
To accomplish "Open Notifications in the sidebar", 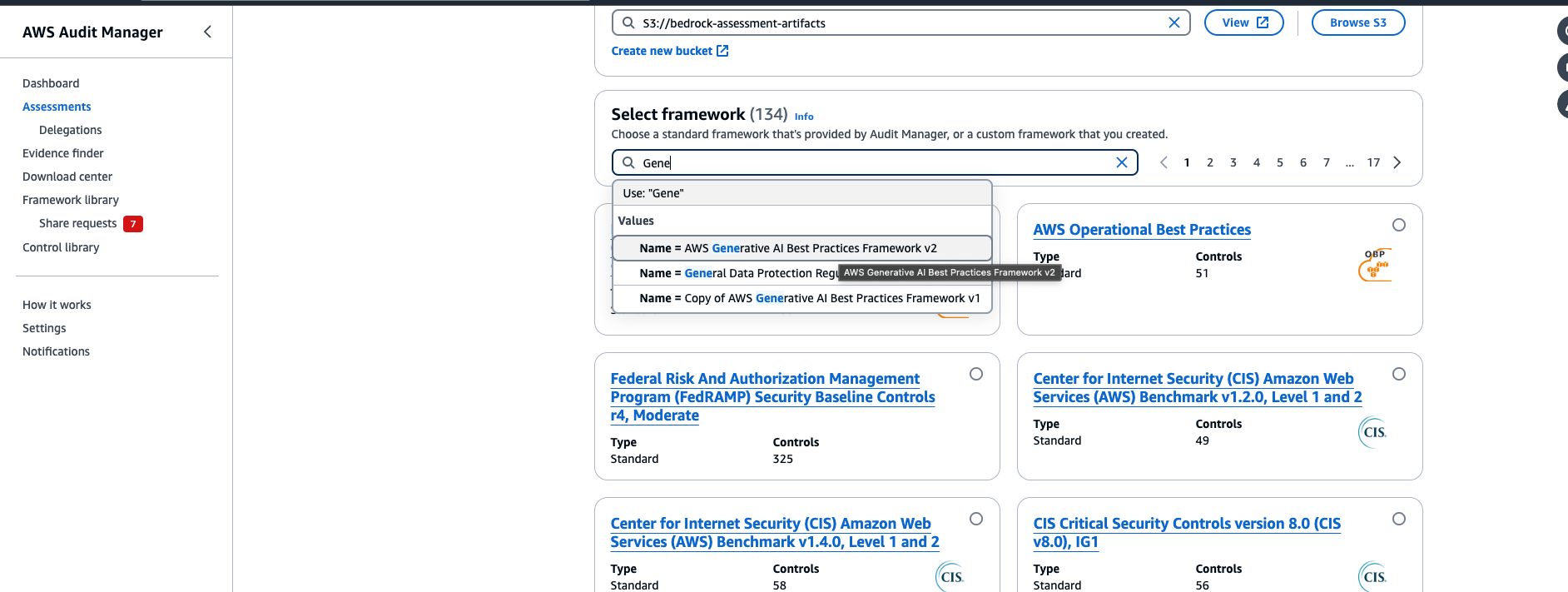I will 56,351.
